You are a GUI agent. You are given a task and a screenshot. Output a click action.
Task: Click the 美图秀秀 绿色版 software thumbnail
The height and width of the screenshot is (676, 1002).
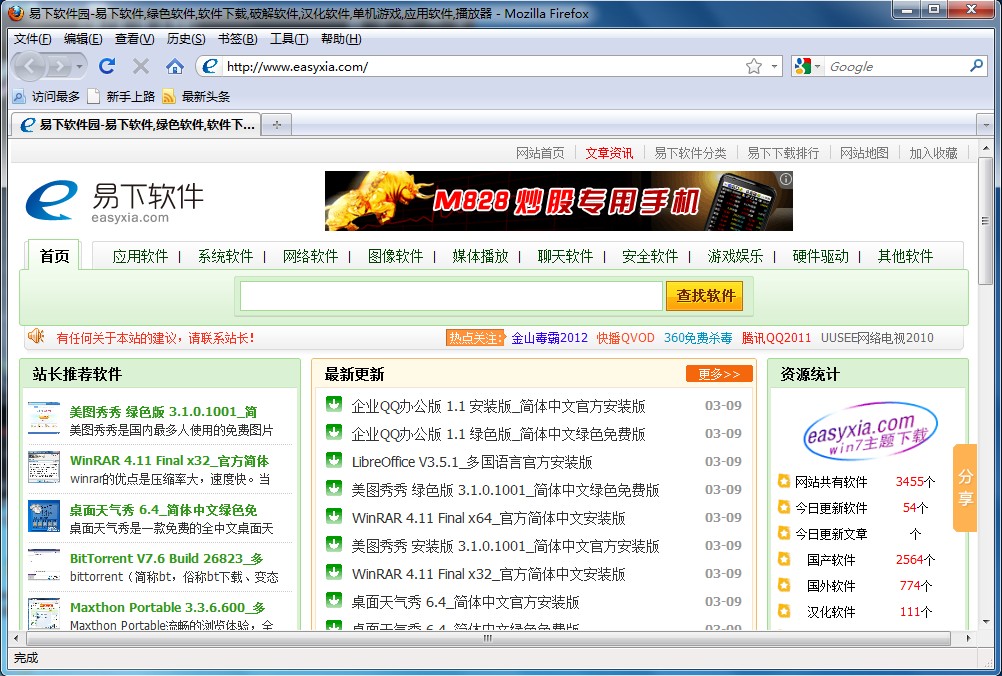[44, 420]
